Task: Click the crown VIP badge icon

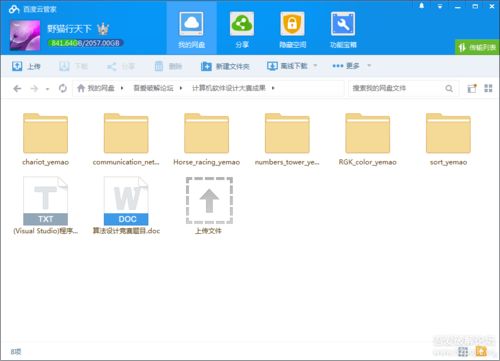Action: point(103,29)
